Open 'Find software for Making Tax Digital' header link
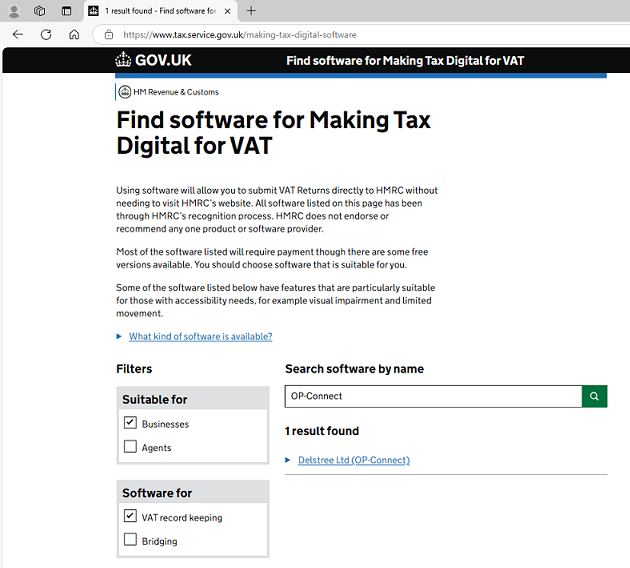Image resolution: width=630 pixels, height=568 pixels. coord(405,61)
